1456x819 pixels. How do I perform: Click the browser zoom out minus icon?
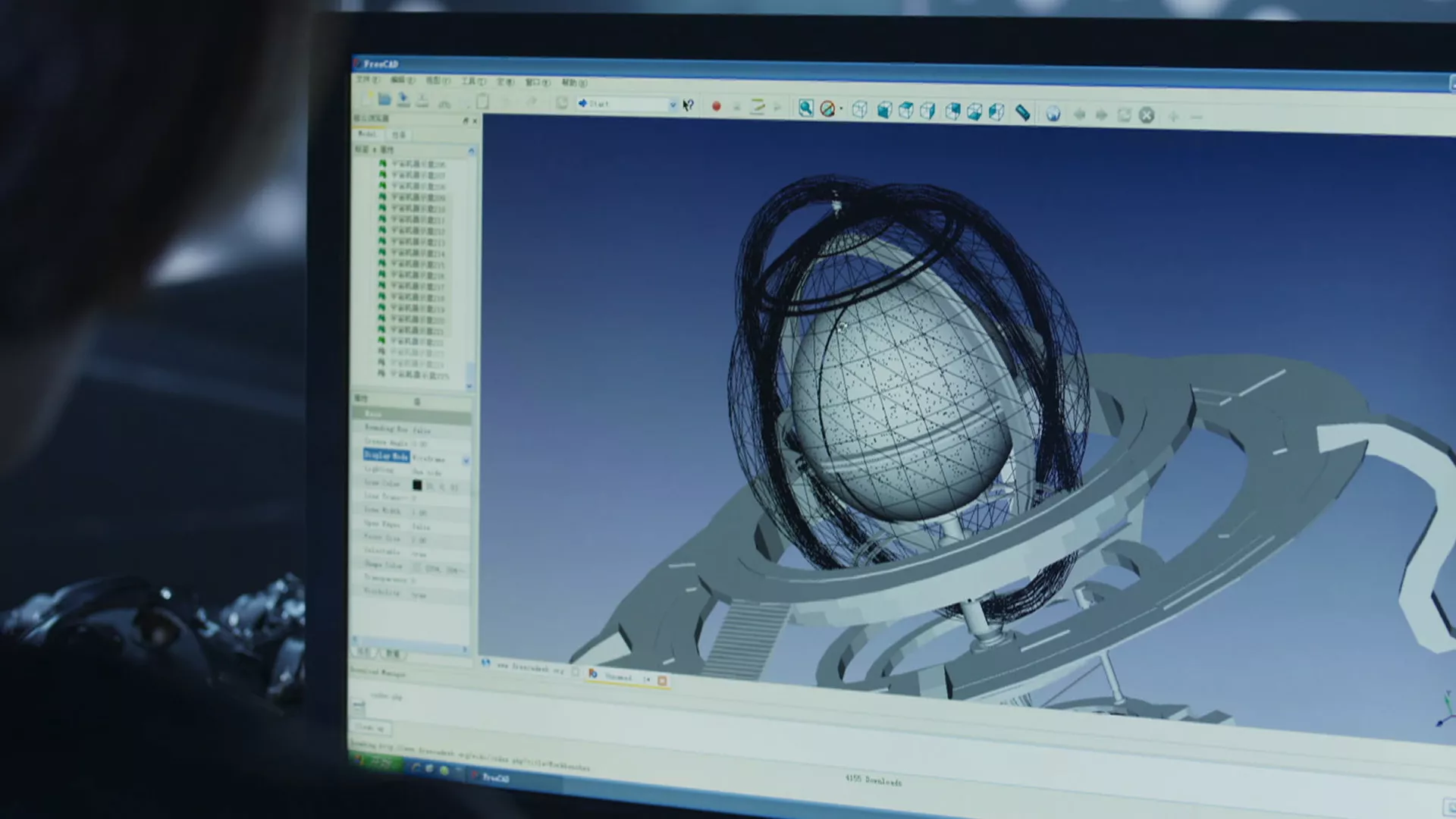1196,118
